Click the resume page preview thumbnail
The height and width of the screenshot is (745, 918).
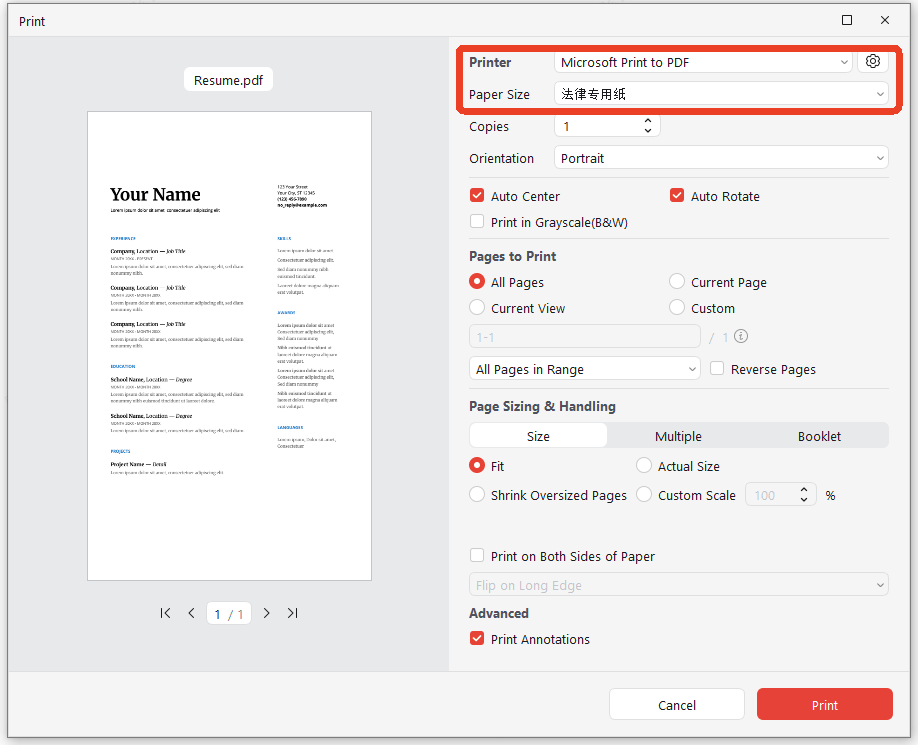(230, 346)
